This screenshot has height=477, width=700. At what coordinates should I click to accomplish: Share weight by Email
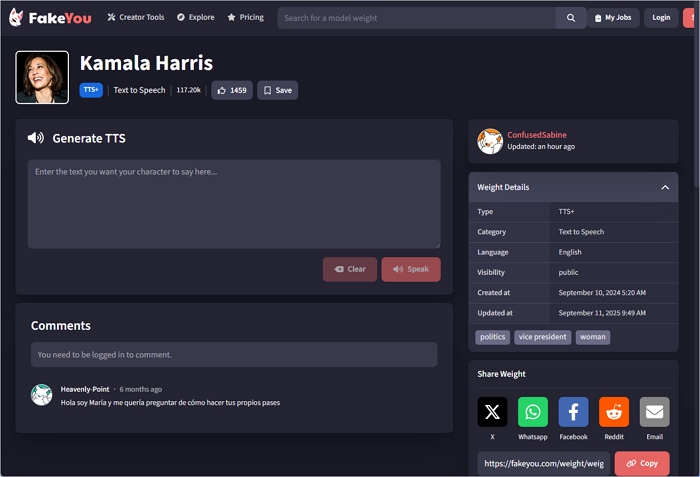pyautogui.click(x=654, y=412)
